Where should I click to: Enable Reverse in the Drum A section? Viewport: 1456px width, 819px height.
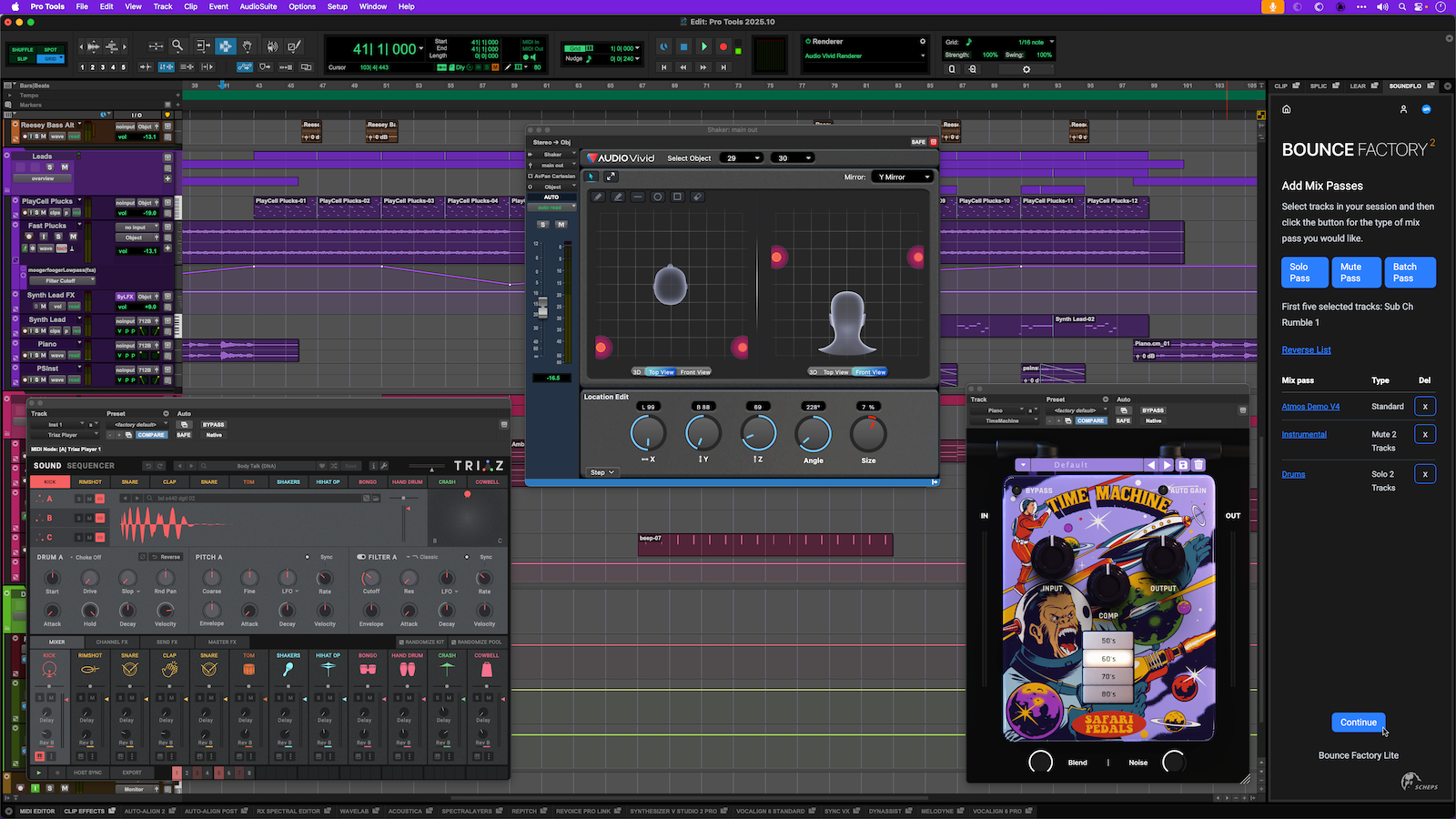166,557
